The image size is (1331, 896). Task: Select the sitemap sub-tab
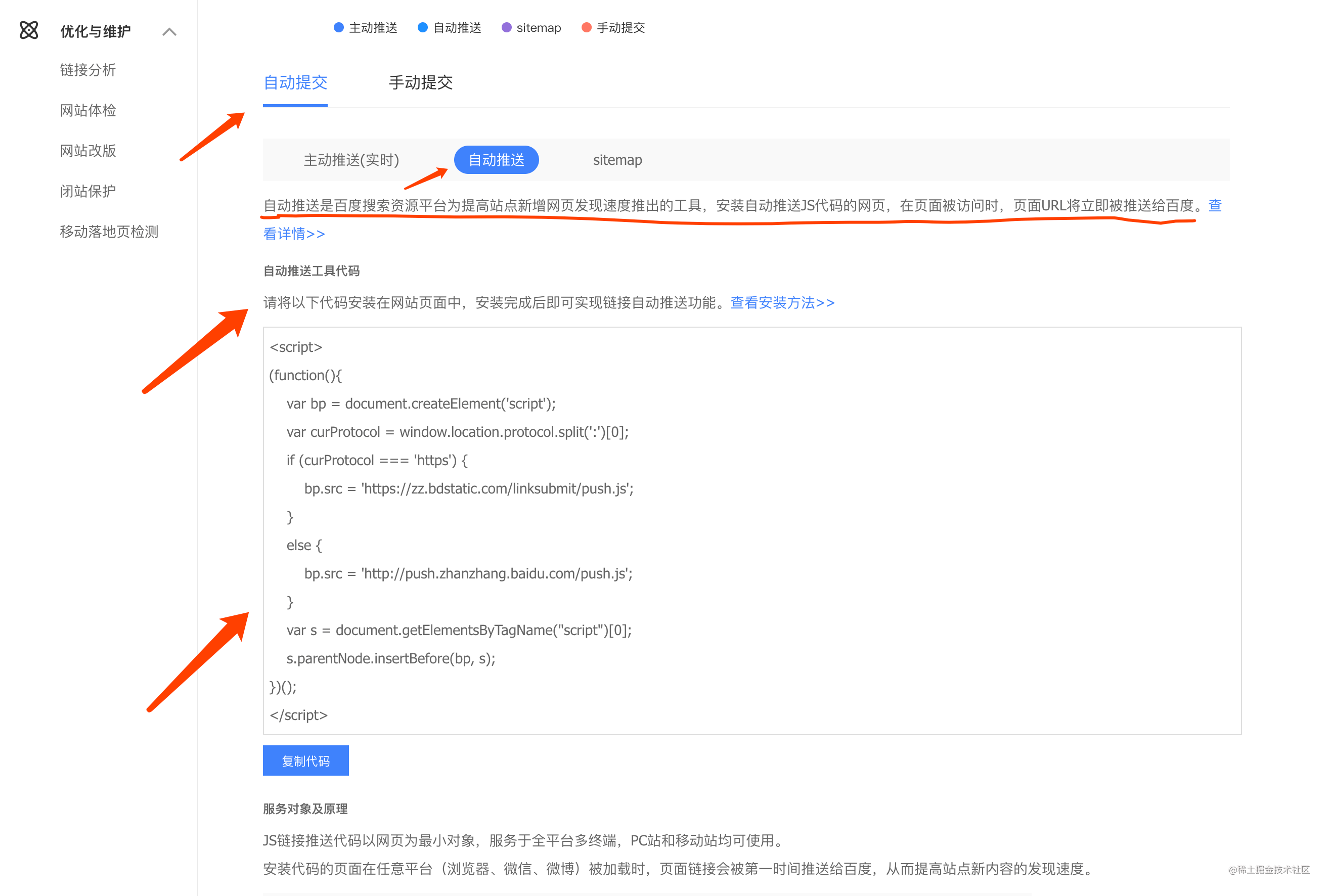(617, 160)
